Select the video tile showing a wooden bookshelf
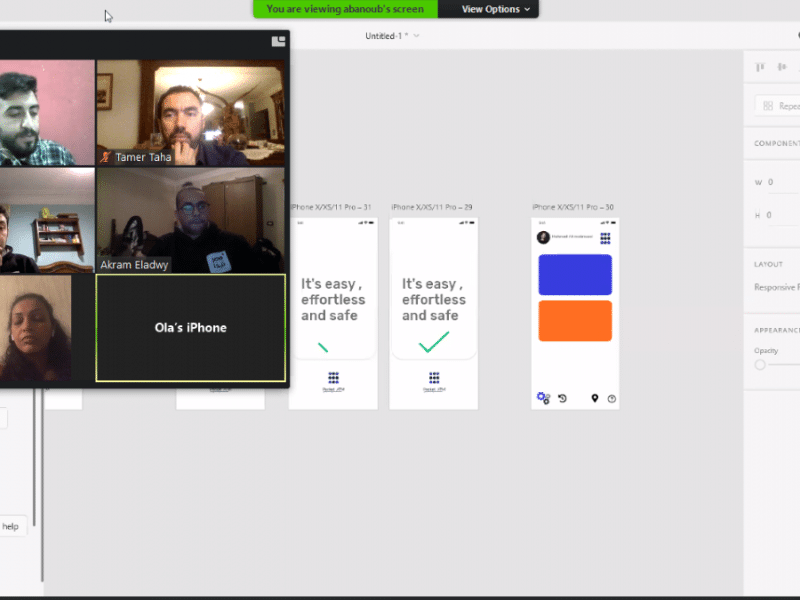 (x=47, y=220)
